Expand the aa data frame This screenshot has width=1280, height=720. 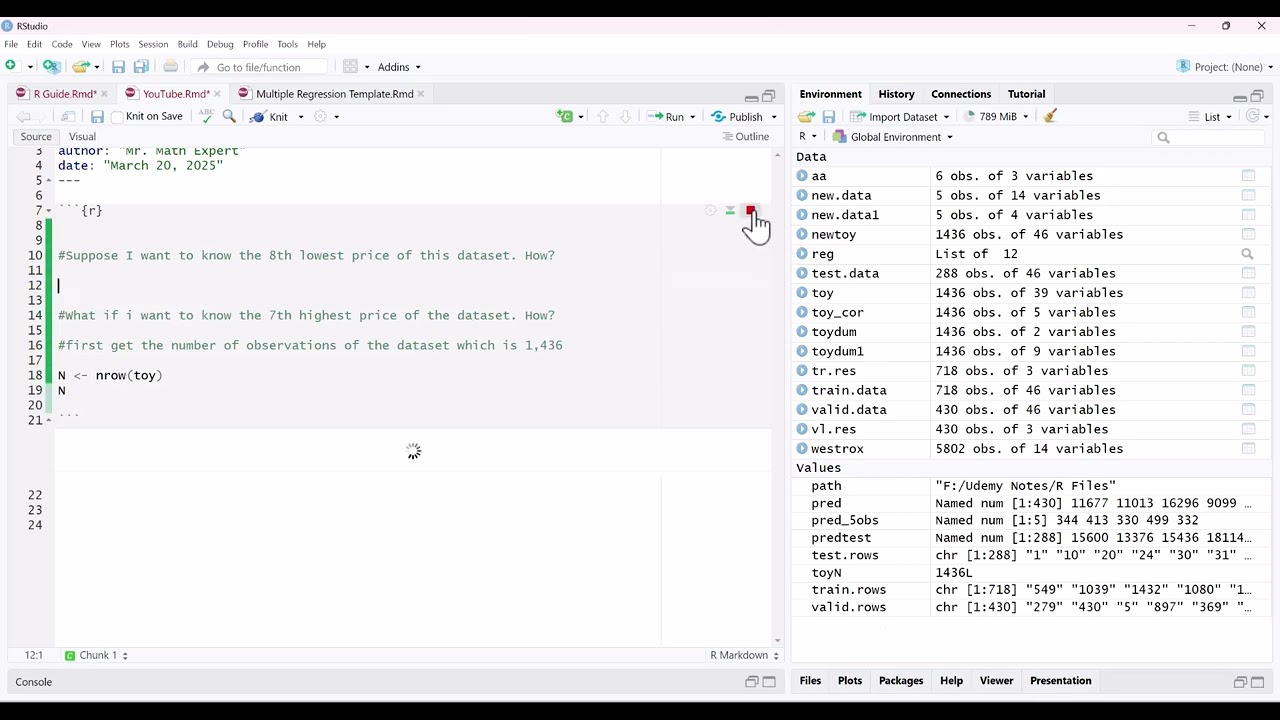[802, 176]
